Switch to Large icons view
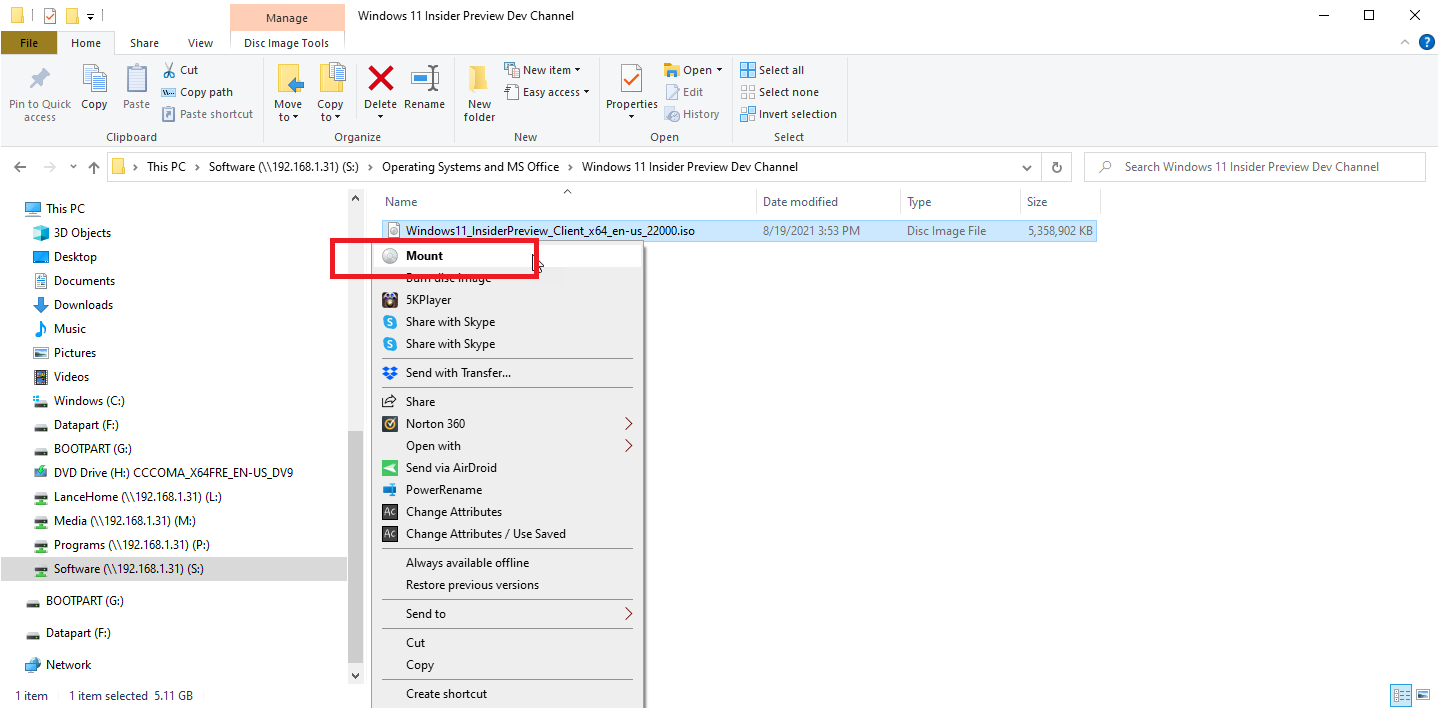 tap(1422, 695)
